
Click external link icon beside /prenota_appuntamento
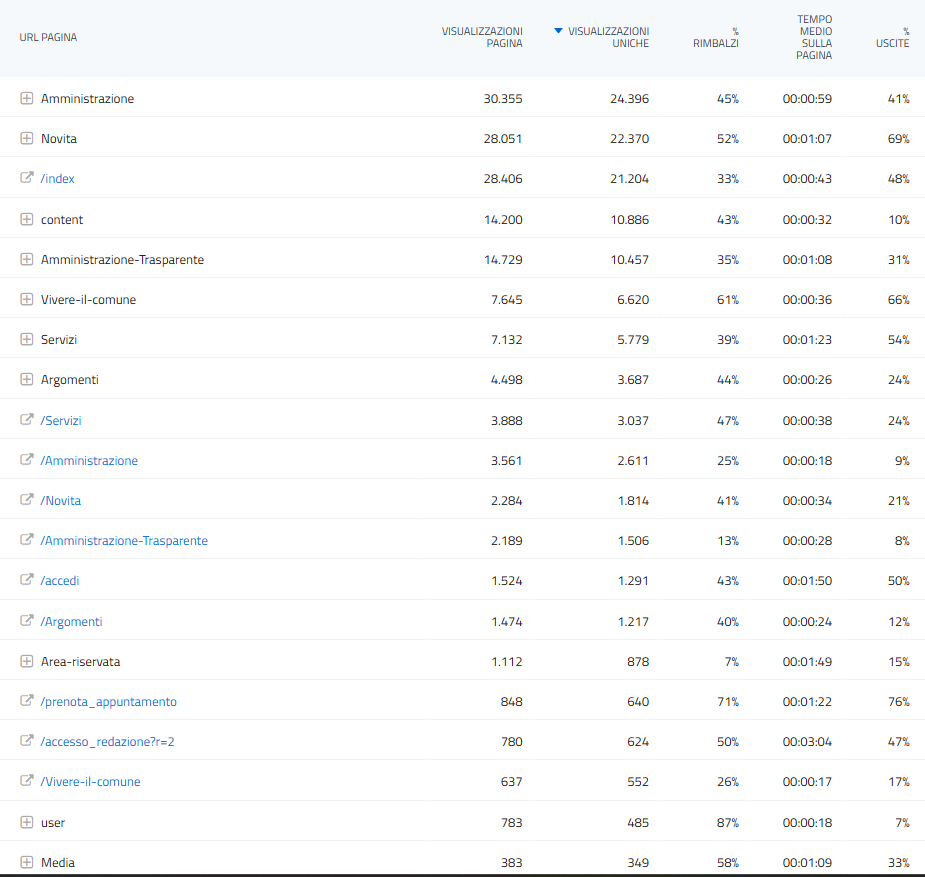[27, 701]
